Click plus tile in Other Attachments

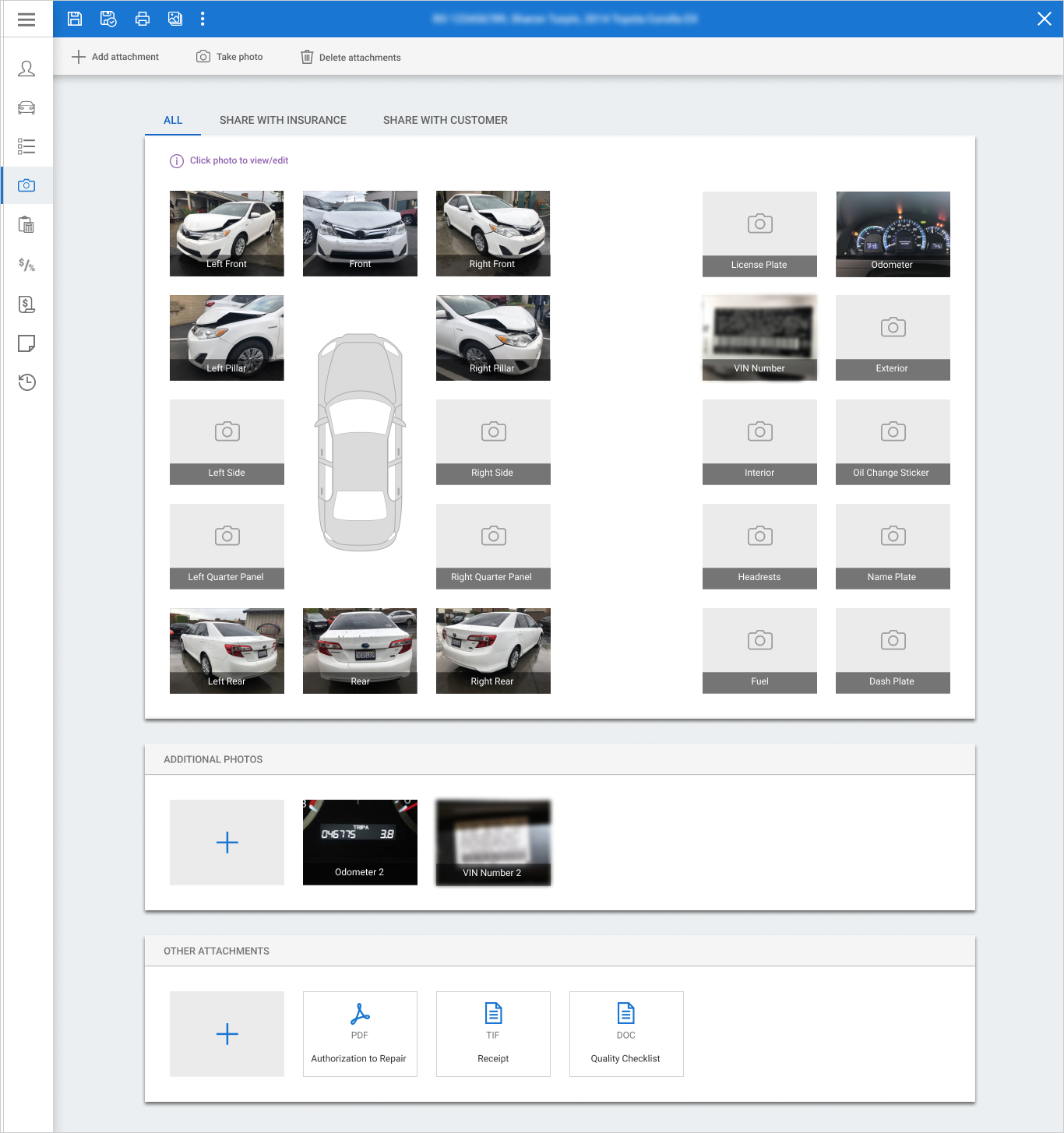click(x=227, y=1034)
